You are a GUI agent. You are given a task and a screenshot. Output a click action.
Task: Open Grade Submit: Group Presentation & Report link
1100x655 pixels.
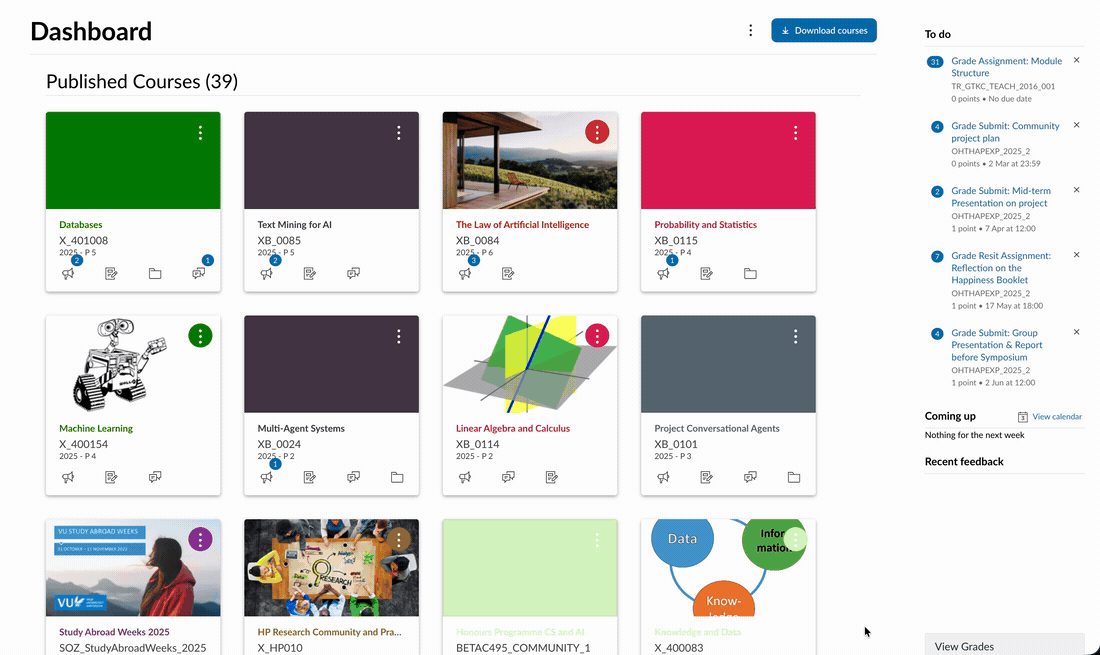pyautogui.click(x=997, y=344)
